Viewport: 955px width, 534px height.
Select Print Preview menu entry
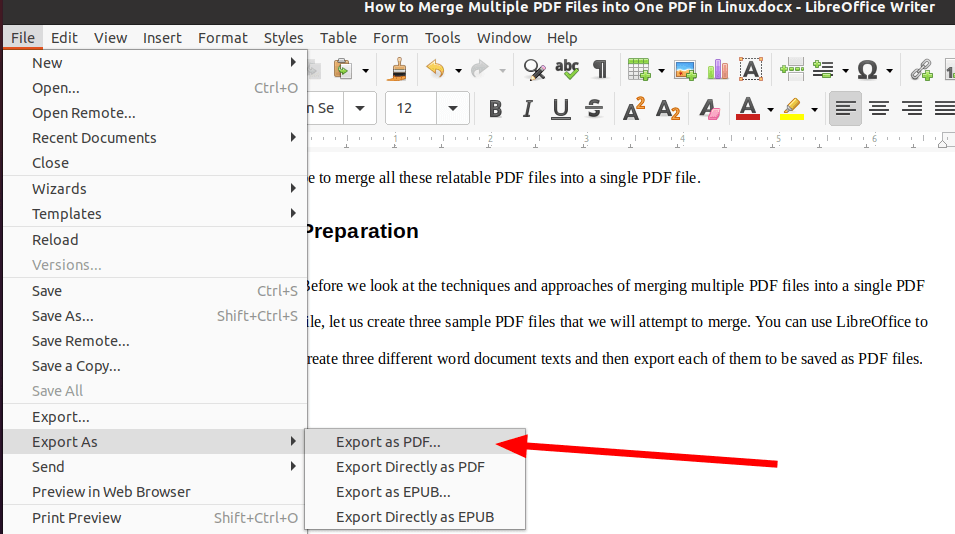click(155, 518)
